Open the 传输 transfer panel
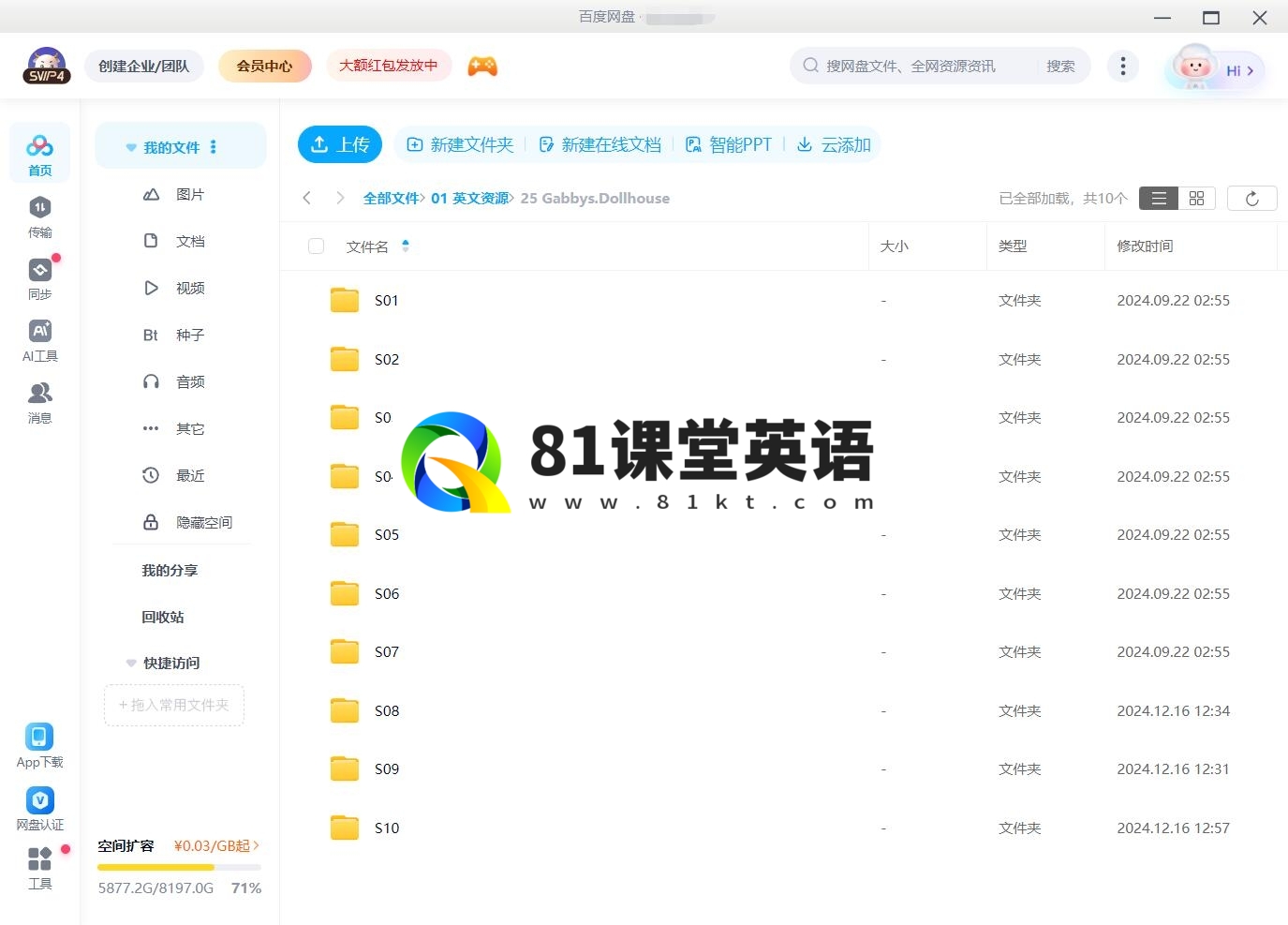Screen dimensions: 1288x925 click(x=39, y=216)
